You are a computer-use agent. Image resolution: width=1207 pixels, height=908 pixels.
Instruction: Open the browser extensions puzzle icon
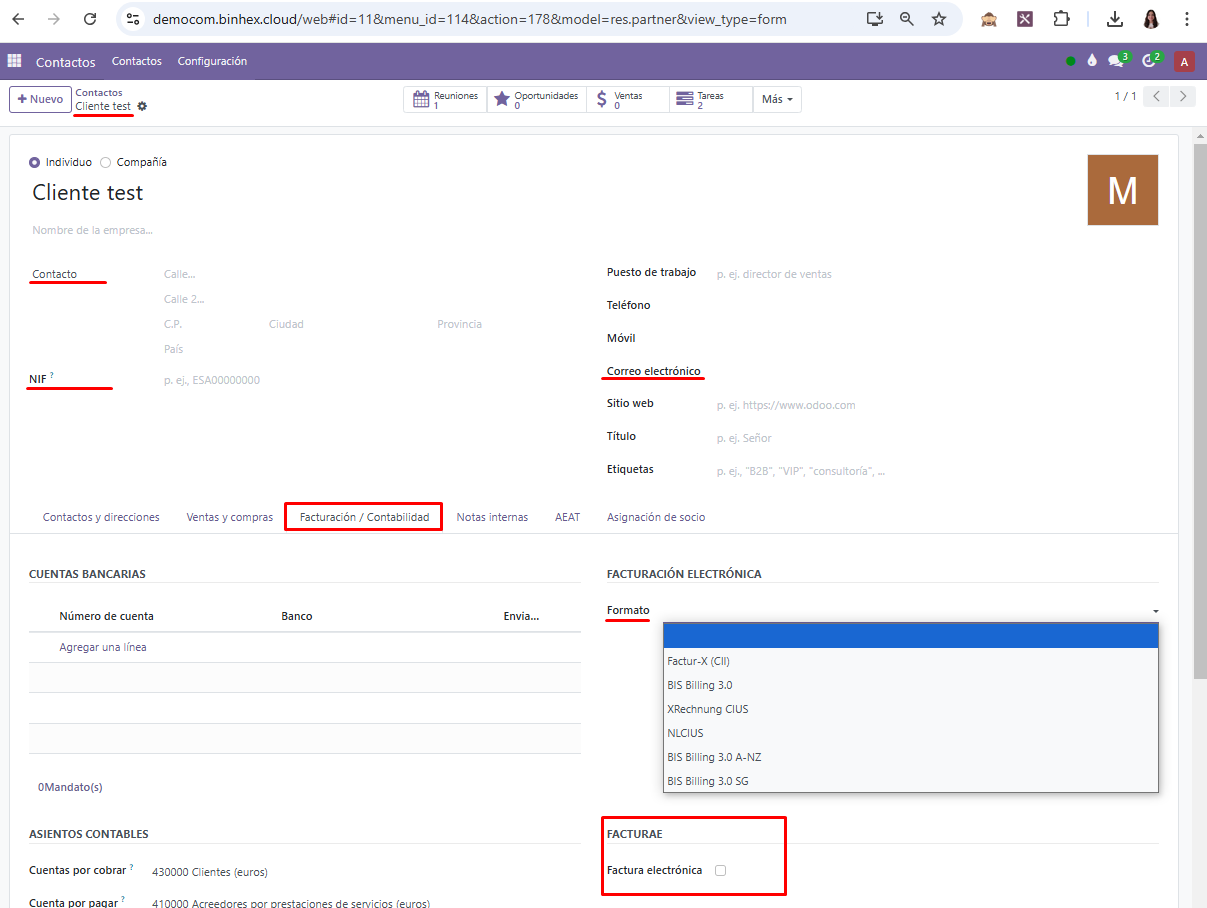1061,19
